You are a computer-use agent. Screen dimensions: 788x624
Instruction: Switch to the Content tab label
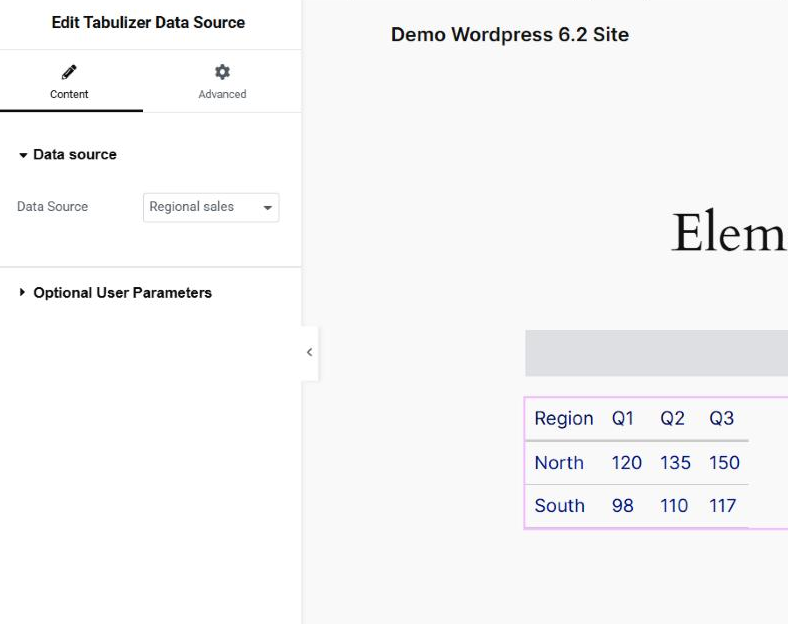(69, 94)
